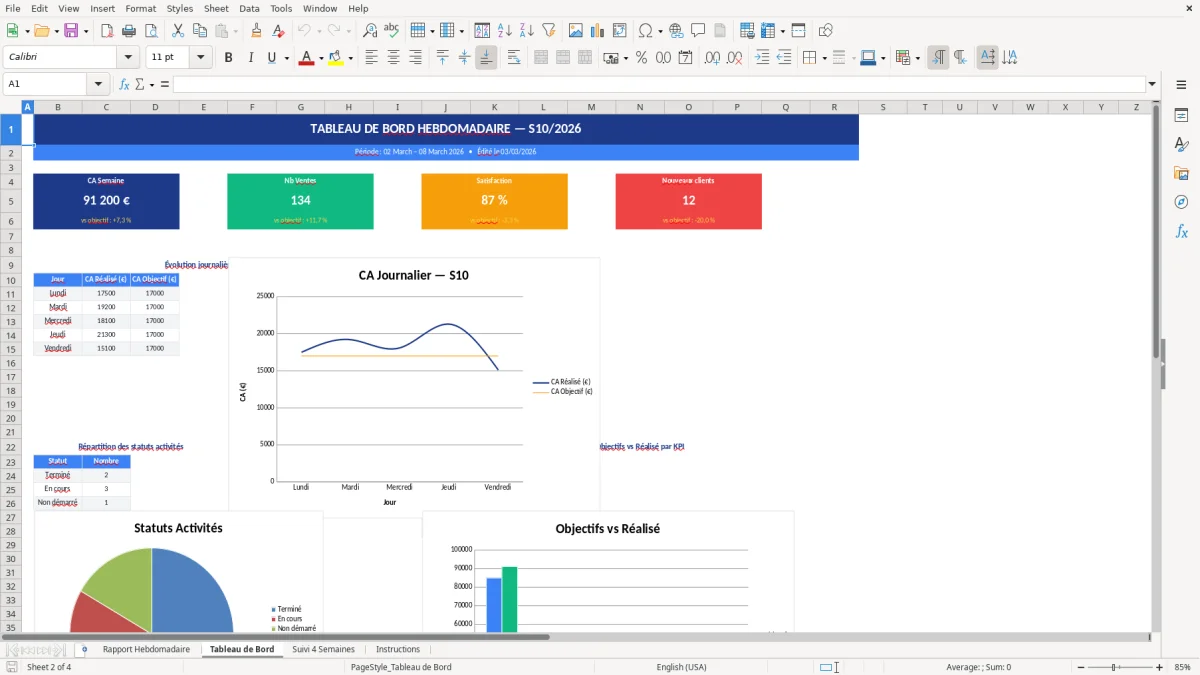Open the Data menu
Screen dimensions: 1200x675
[x=248, y=8]
